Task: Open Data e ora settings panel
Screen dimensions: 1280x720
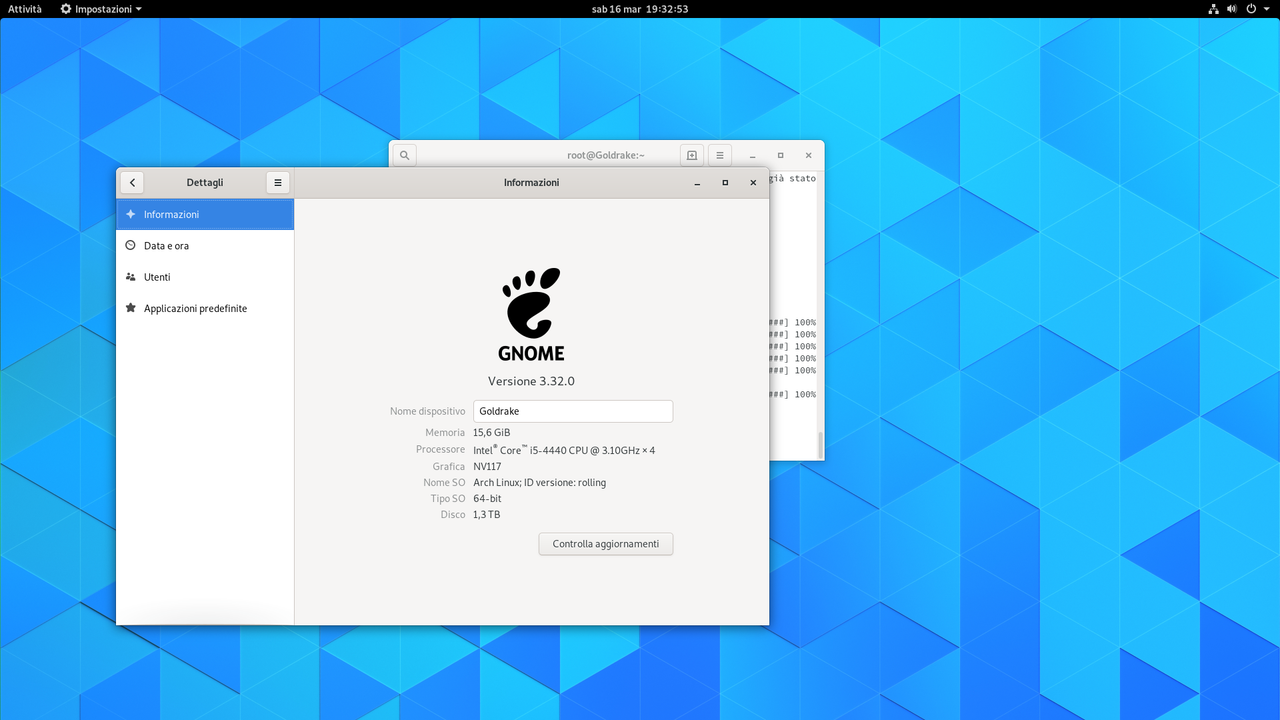Action: point(205,246)
